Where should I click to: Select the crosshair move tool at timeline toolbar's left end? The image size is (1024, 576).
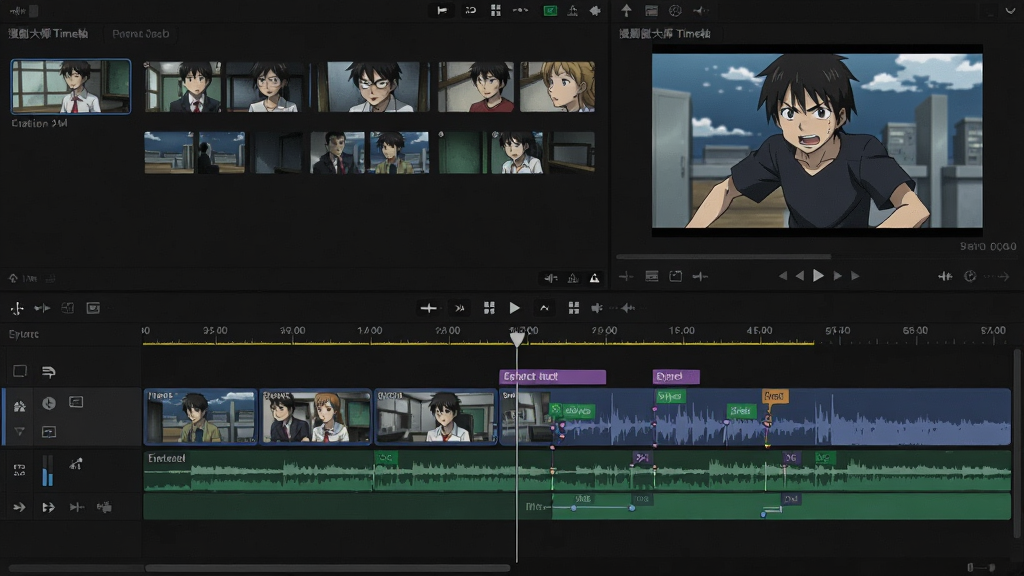pyautogui.click(x=17, y=308)
